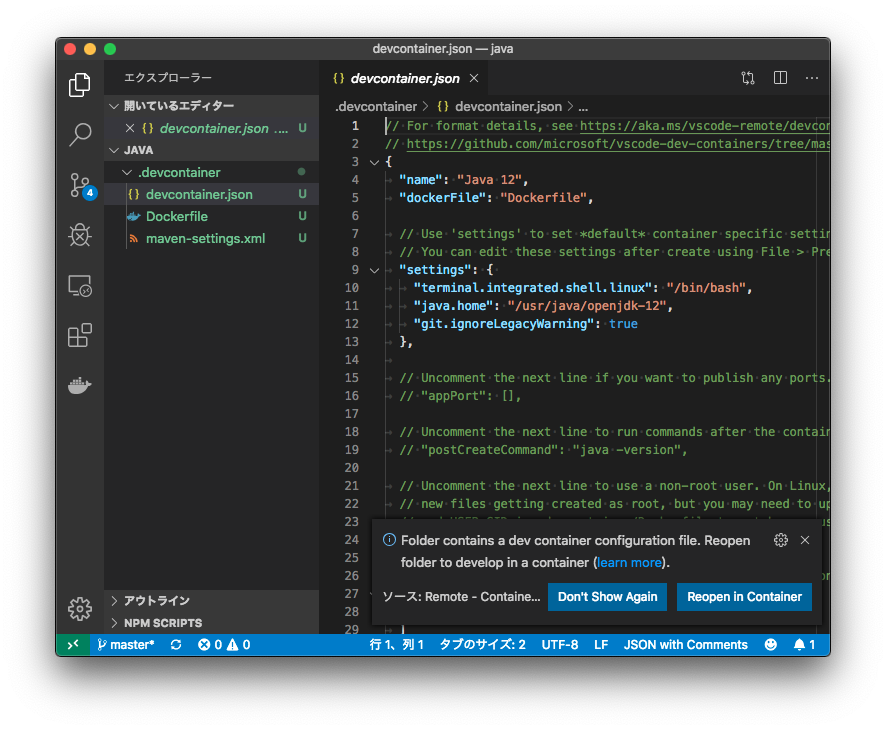Viewport: 886px width, 730px height.
Task: Click the green remote window indicator
Action: pyautogui.click(x=73, y=645)
